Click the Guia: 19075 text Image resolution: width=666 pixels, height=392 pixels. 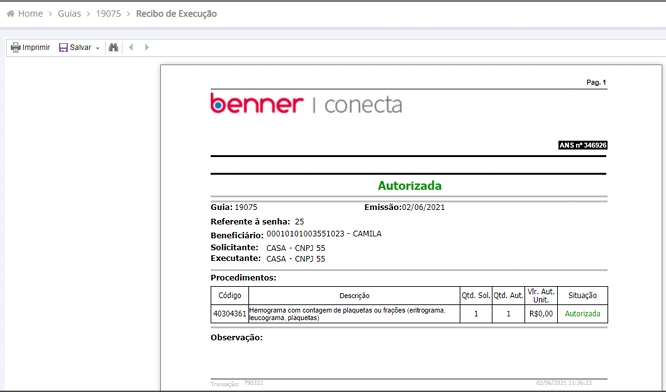tap(234, 207)
